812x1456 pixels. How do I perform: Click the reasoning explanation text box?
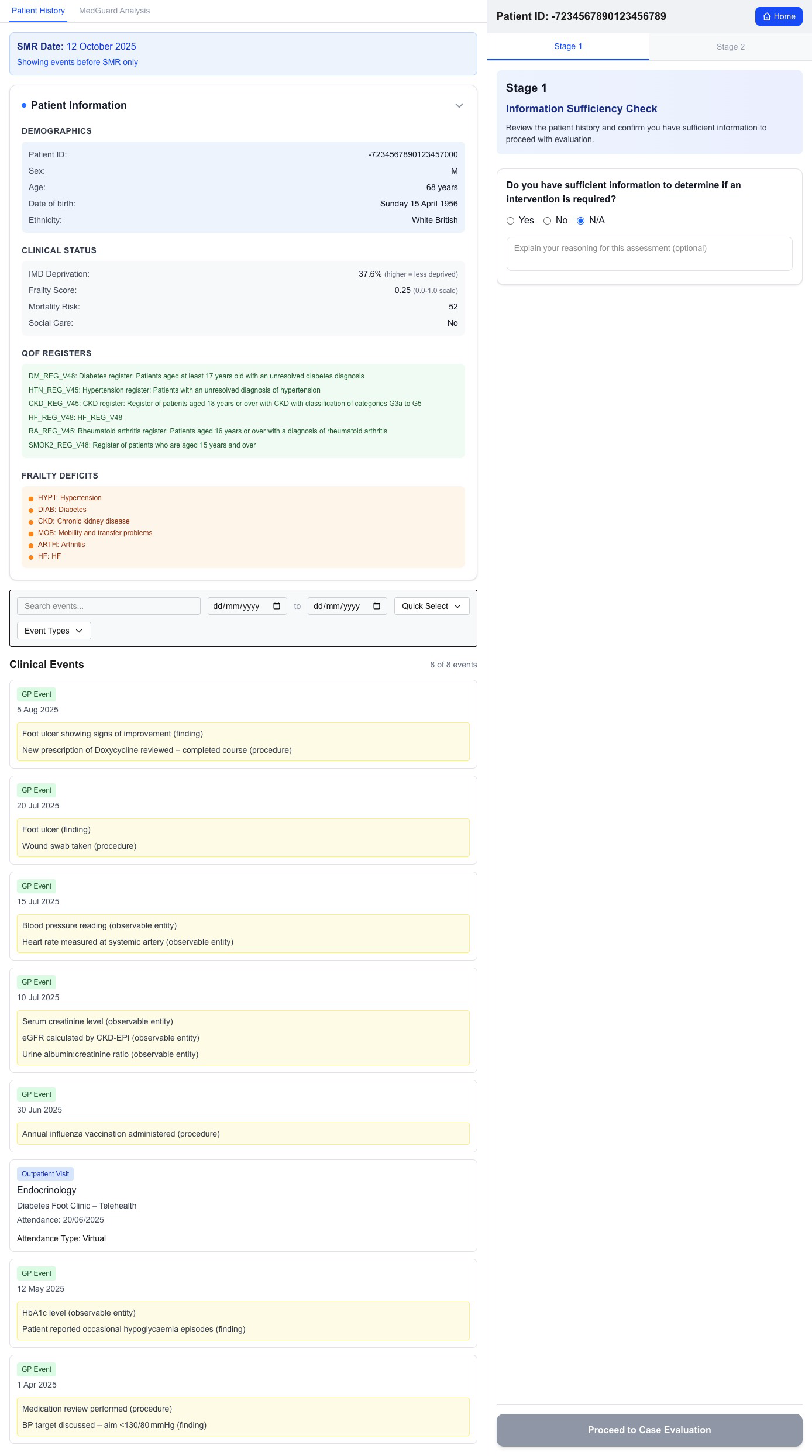click(649, 254)
